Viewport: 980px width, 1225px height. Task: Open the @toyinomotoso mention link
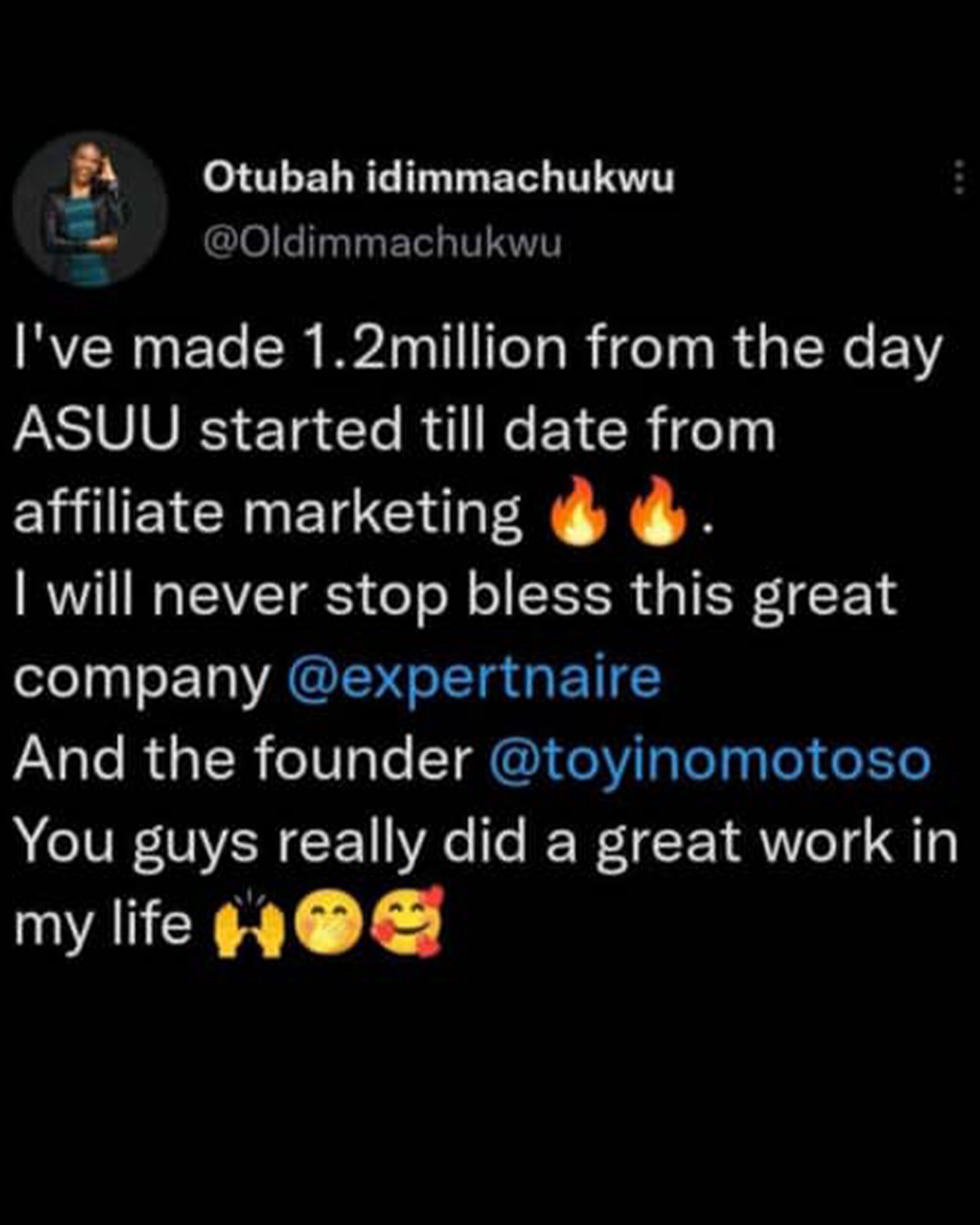tap(710, 759)
